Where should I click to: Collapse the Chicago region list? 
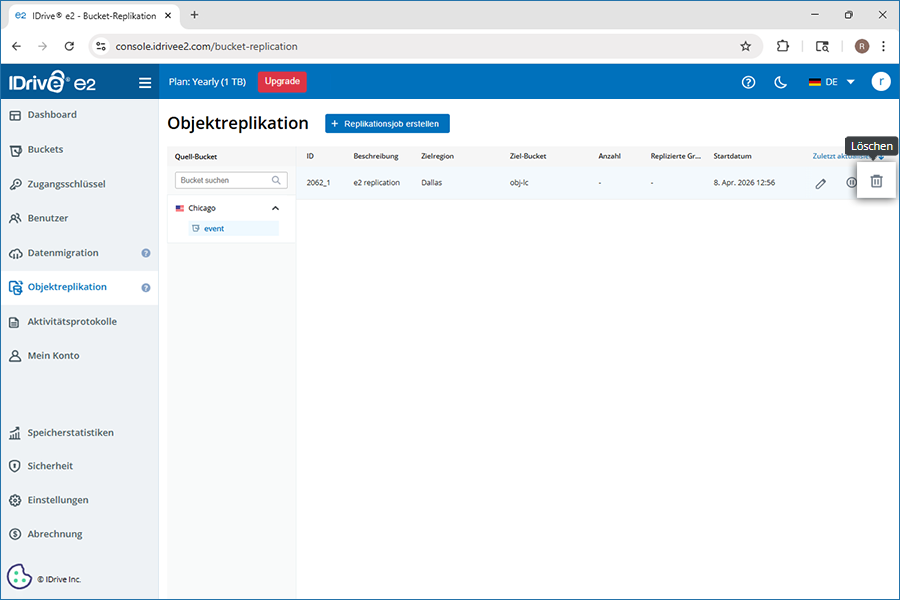pos(275,208)
